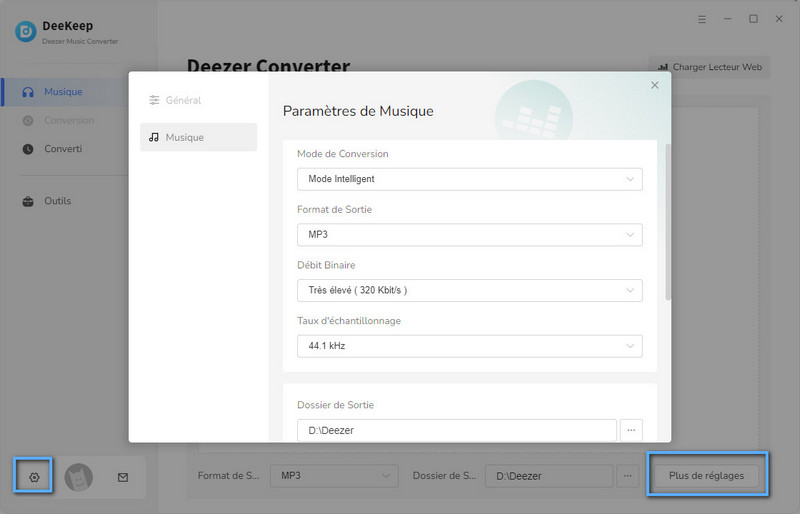Click the headphones icon beside Musique
This screenshot has width=800, height=514.
coord(28,92)
